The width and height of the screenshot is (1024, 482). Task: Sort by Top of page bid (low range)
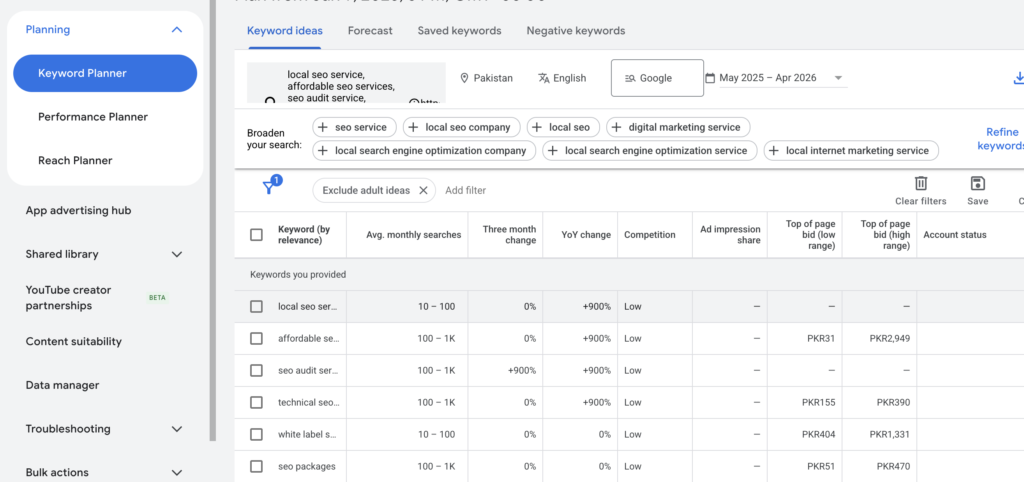coord(810,235)
